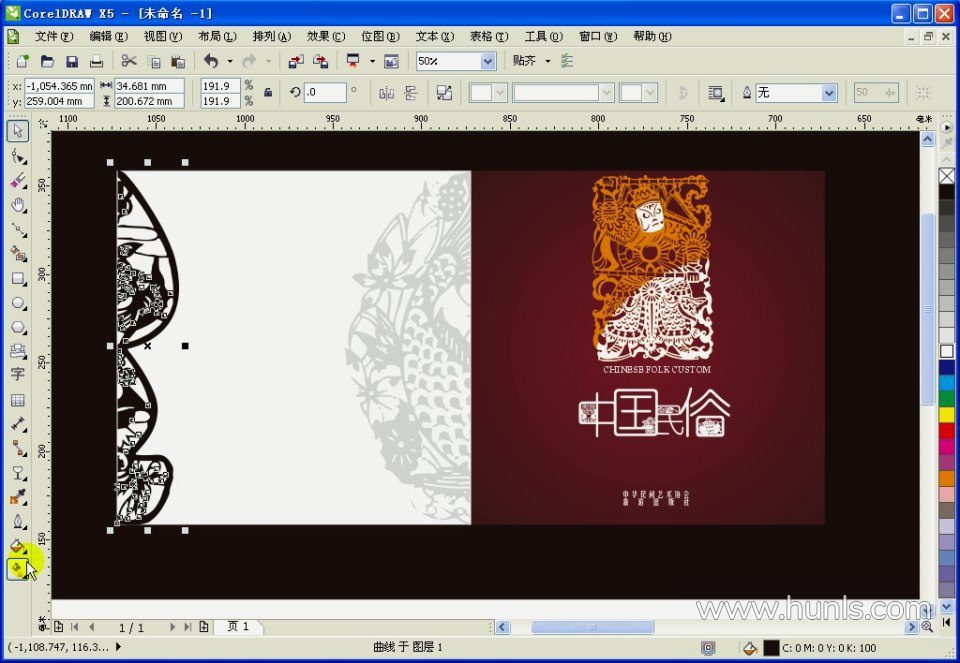Select the Rectangle tool
960x663 pixels.
click(18, 278)
